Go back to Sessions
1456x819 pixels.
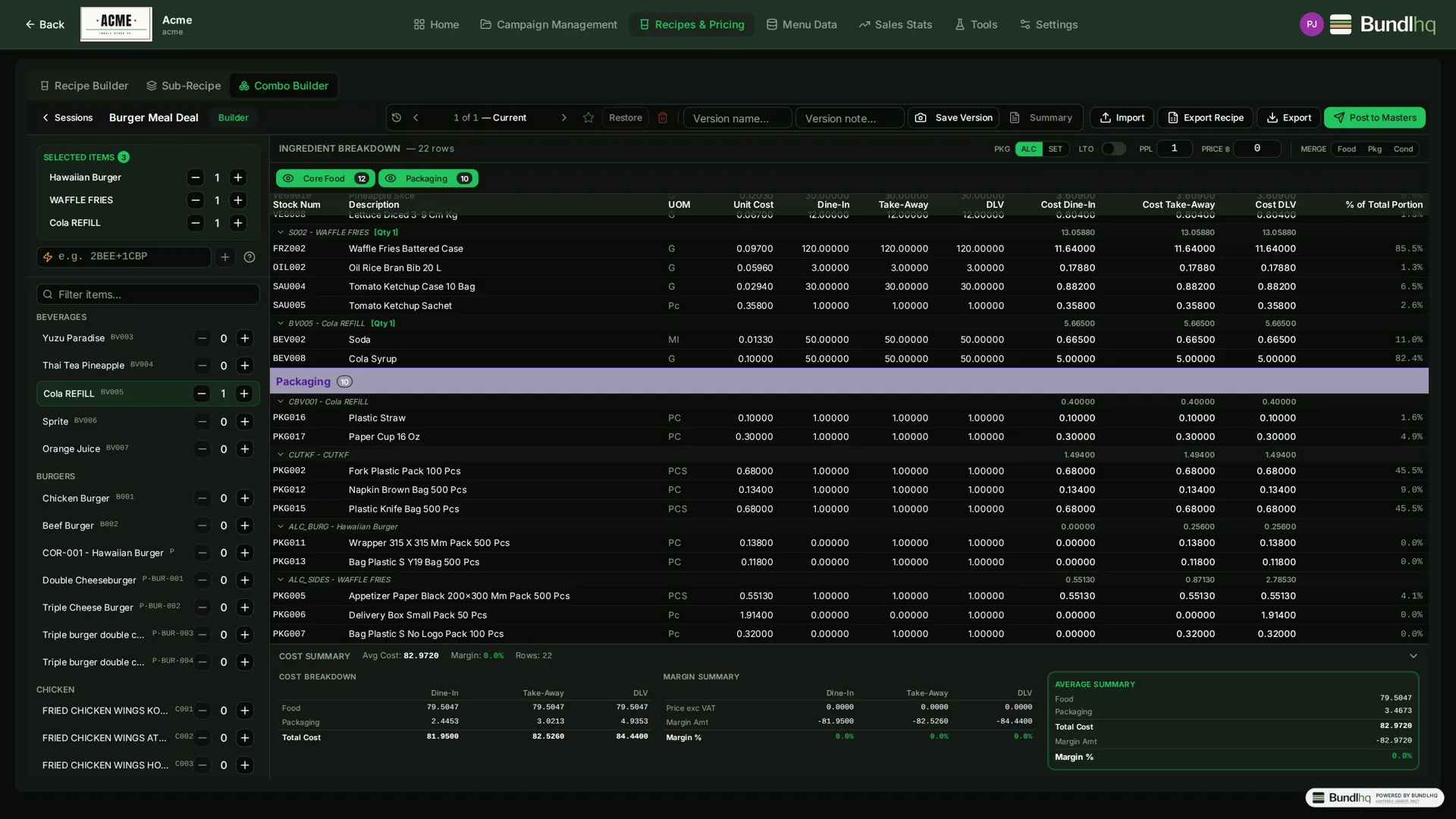click(67, 118)
